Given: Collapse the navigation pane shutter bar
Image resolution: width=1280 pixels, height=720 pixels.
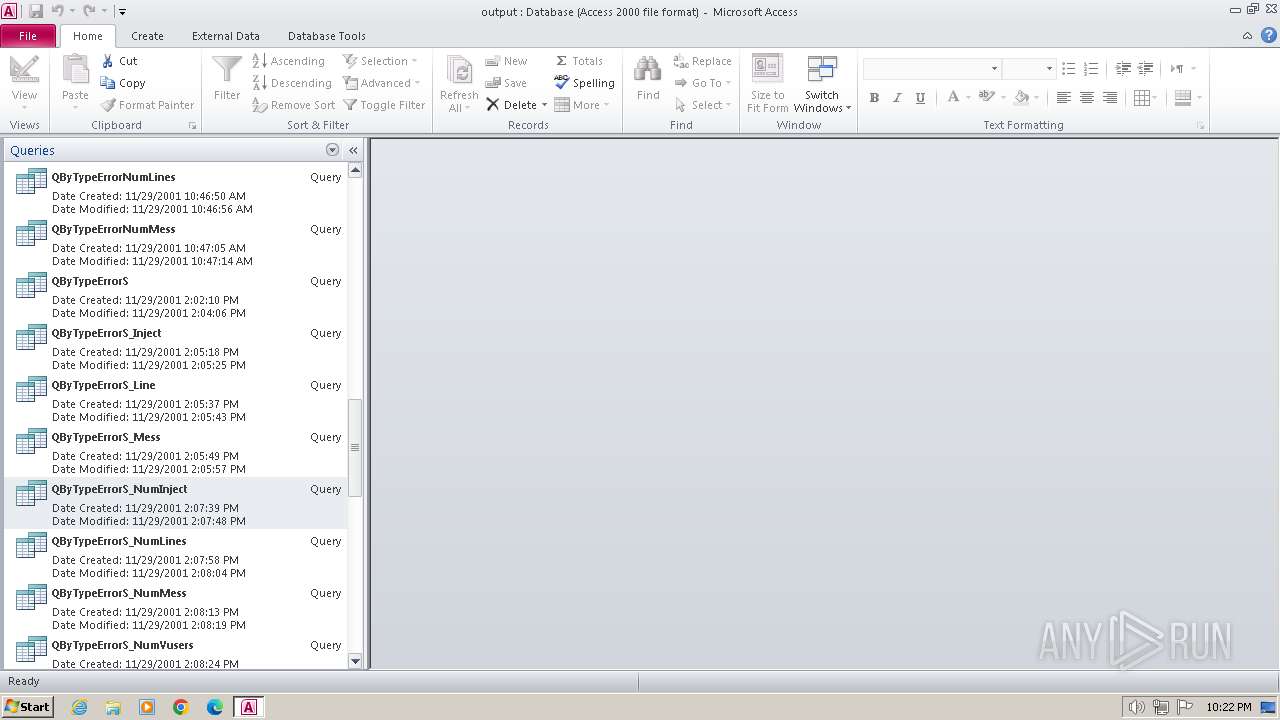Looking at the screenshot, I should 353,150.
